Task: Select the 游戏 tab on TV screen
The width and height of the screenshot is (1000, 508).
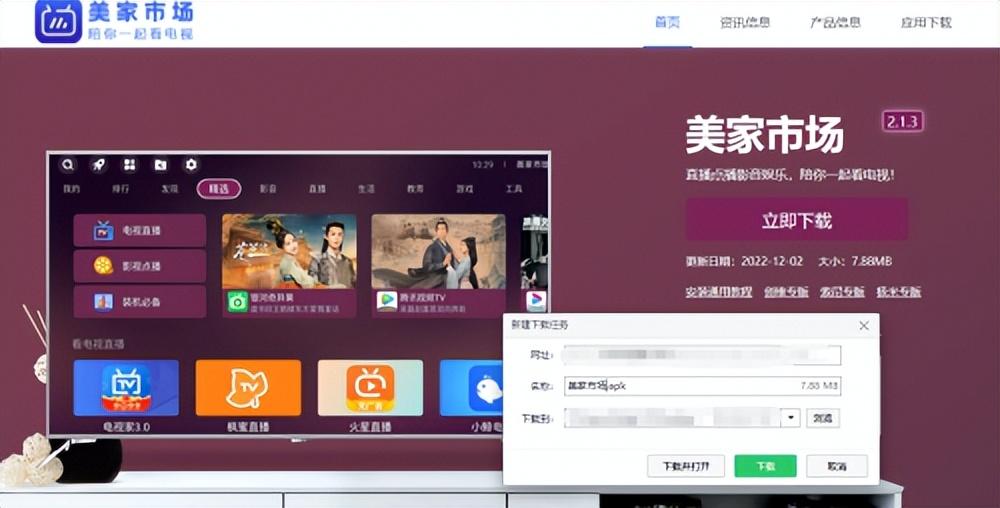Action: point(465,189)
